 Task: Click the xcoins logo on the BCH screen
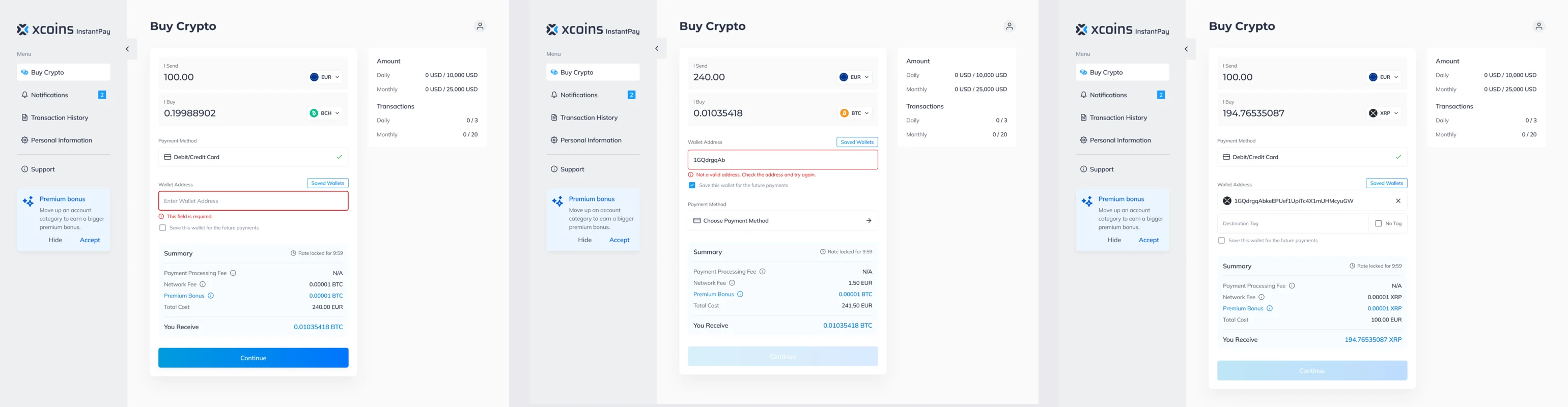click(x=63, y=29)
